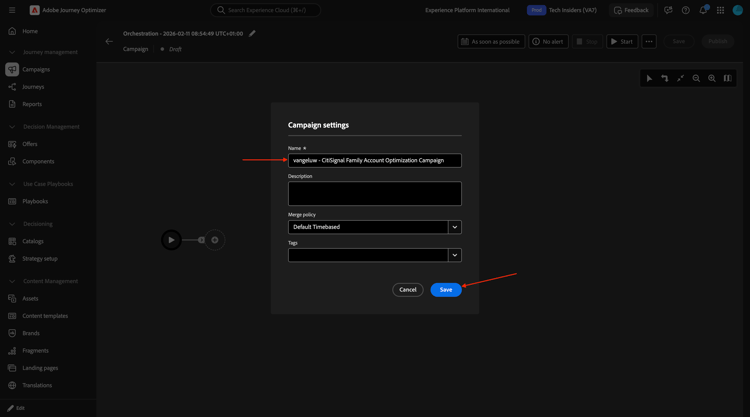Click the start play node on canvas
750x417 pixels.
point(171,240)
